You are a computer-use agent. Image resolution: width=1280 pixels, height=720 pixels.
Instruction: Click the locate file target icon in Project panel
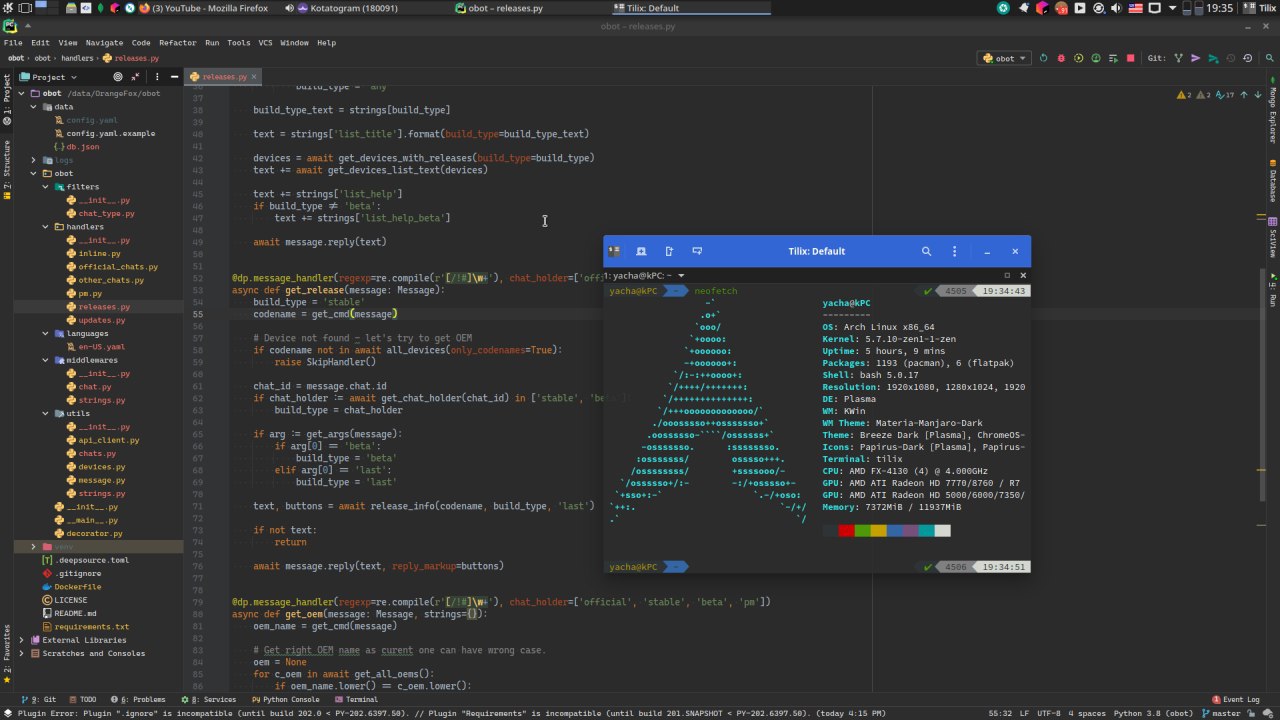[118, 77]
